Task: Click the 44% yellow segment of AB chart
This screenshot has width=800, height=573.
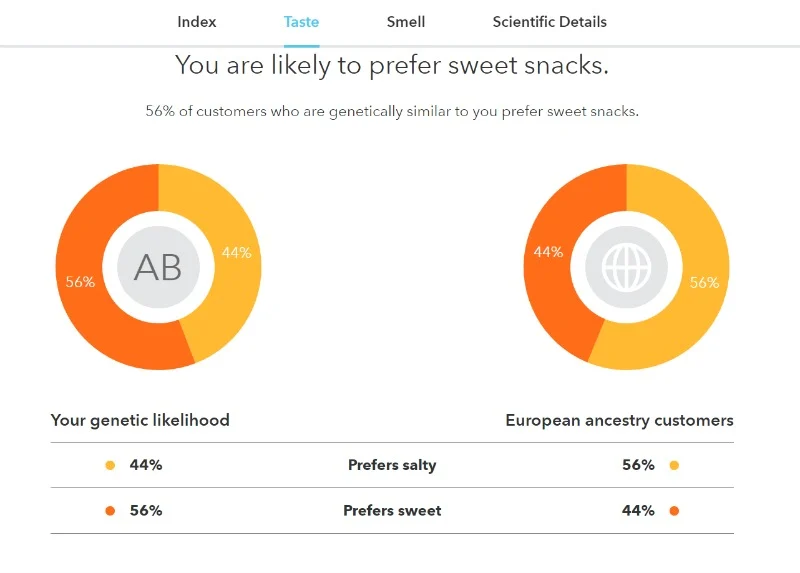Action: click(236, 252)
